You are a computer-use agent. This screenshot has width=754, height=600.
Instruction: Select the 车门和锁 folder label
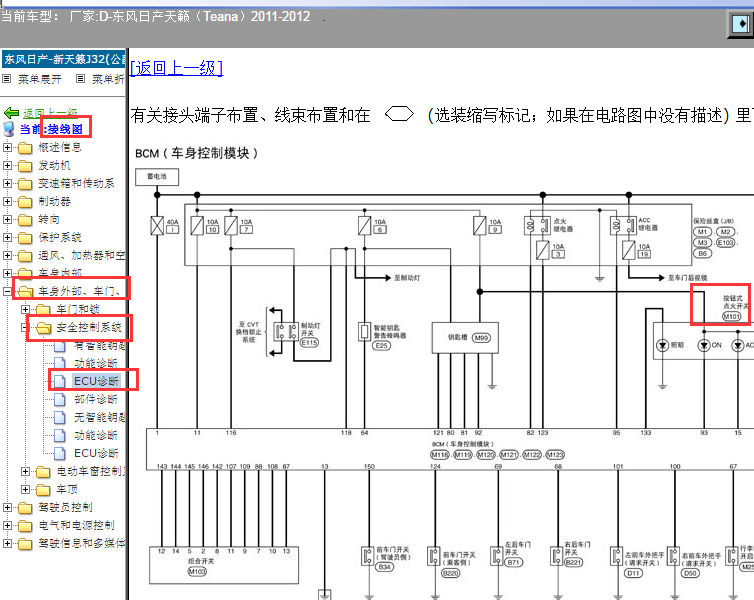point(78,309)
